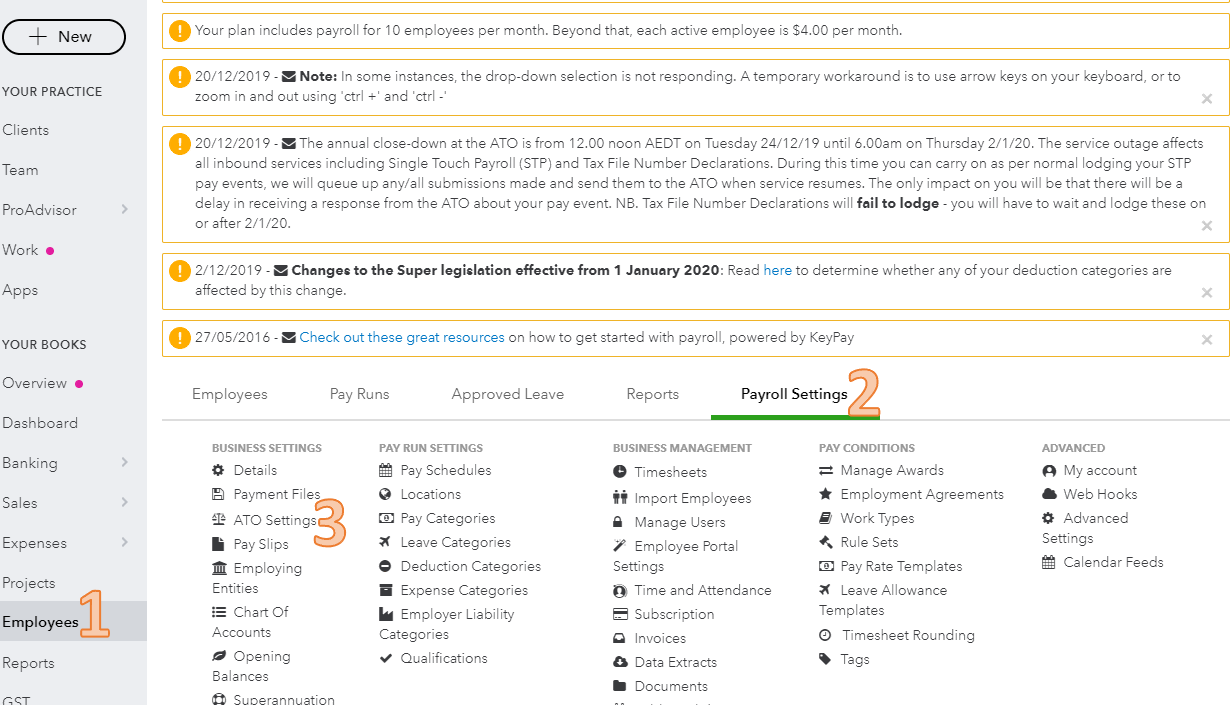
Task: Open the Reports tab
Action: pyautogui.click(x=653, y=394)
